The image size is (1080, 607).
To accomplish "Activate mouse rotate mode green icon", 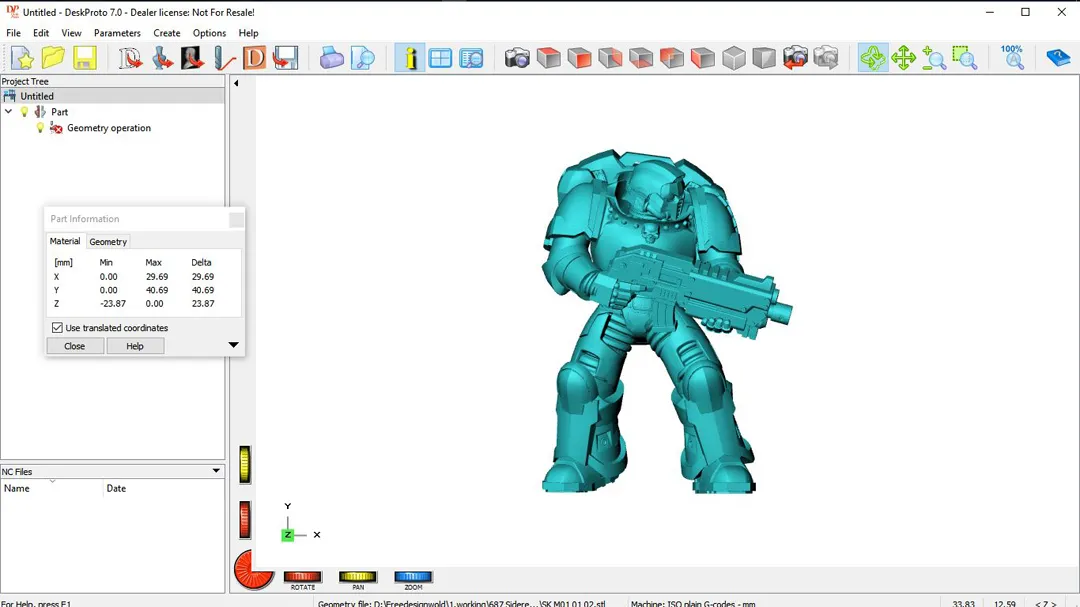I will 873,58.
